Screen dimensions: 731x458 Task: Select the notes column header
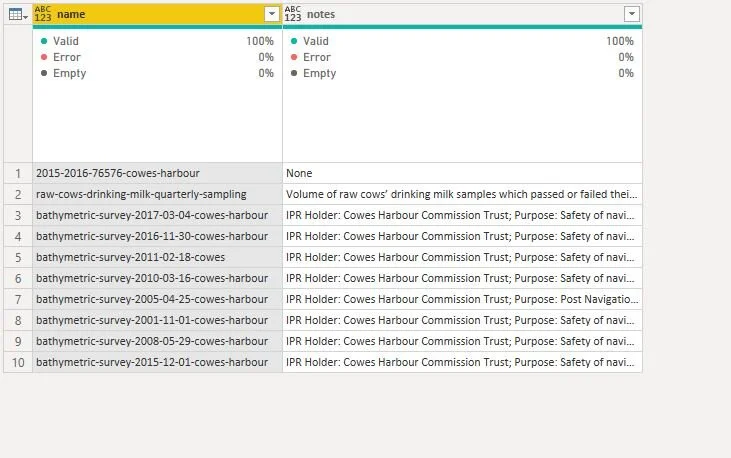(x=462, y=14)
